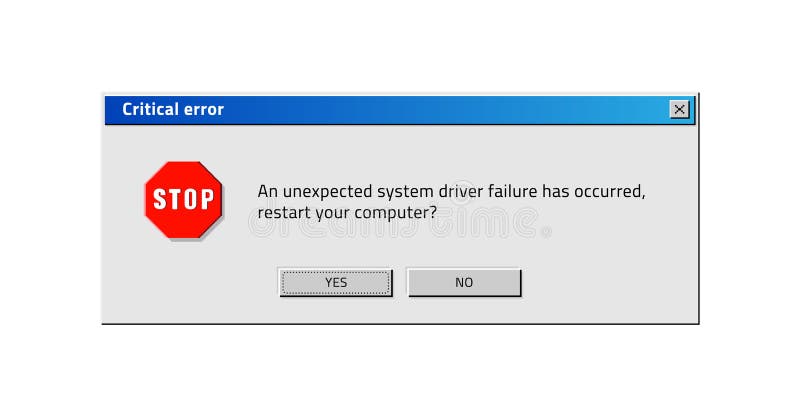
Task: Click the word 'occurred,' in the message
Action: pos(610,192)
